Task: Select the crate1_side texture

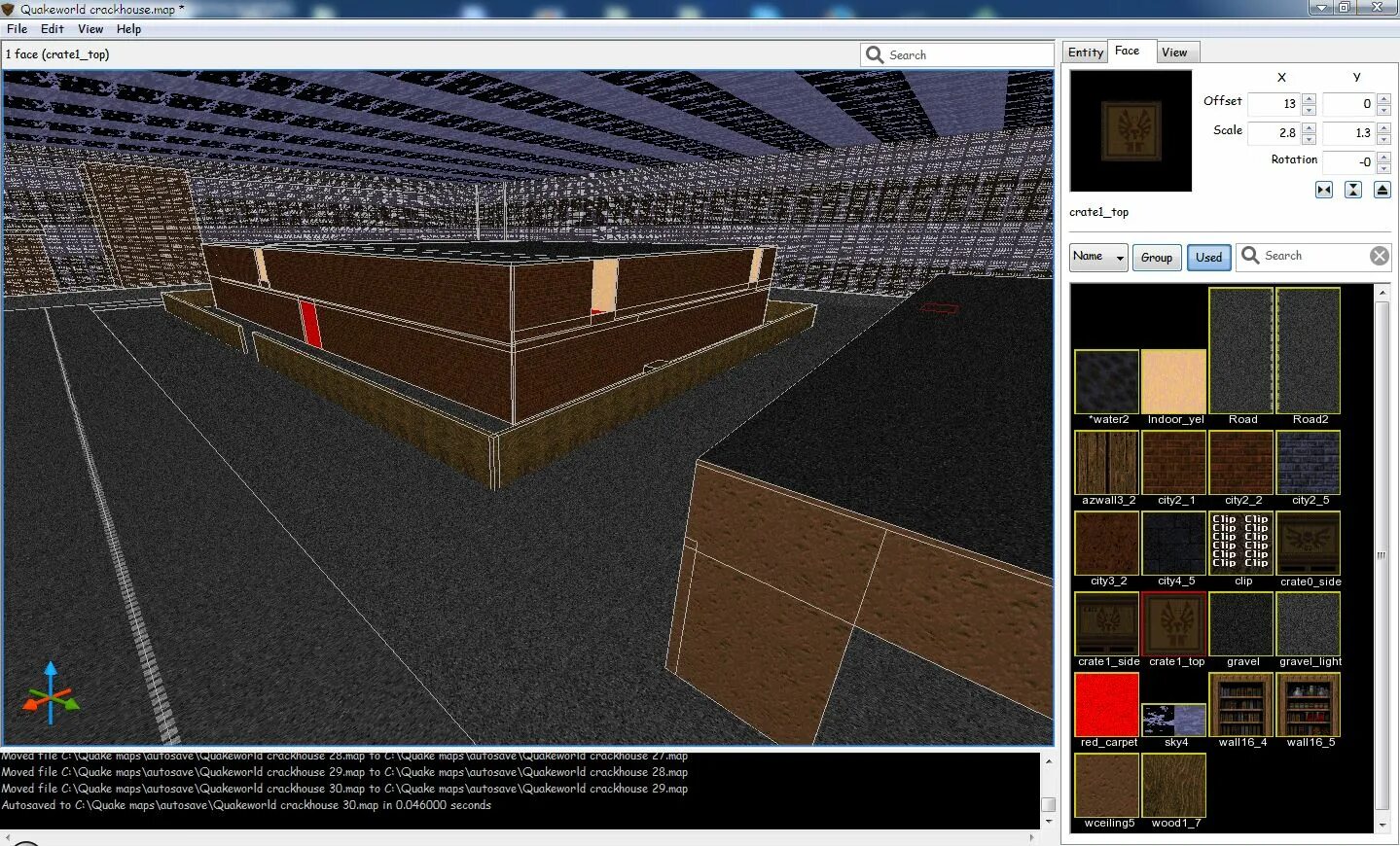Action: [x=1106, y=622]
